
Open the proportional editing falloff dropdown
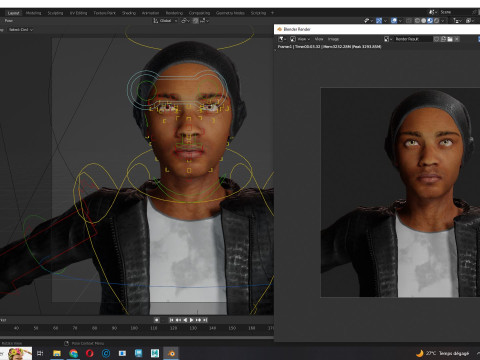pos(204,21)
